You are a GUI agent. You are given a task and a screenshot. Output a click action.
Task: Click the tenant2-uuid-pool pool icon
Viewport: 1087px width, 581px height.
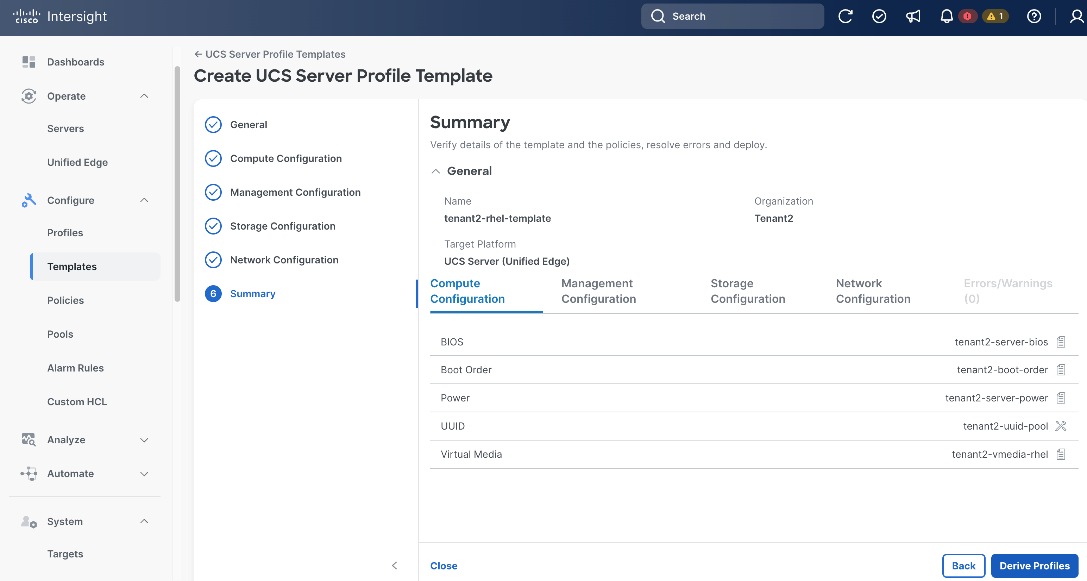[1061, 426]
